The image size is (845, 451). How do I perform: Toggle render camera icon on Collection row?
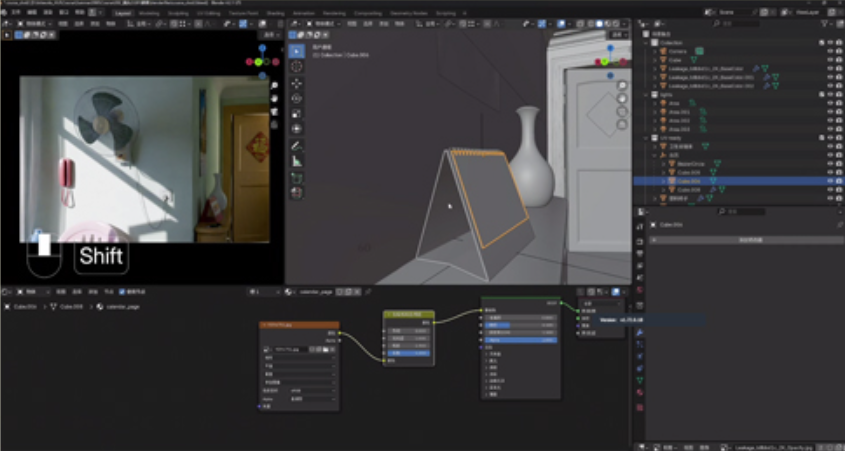tap(839, 43)
